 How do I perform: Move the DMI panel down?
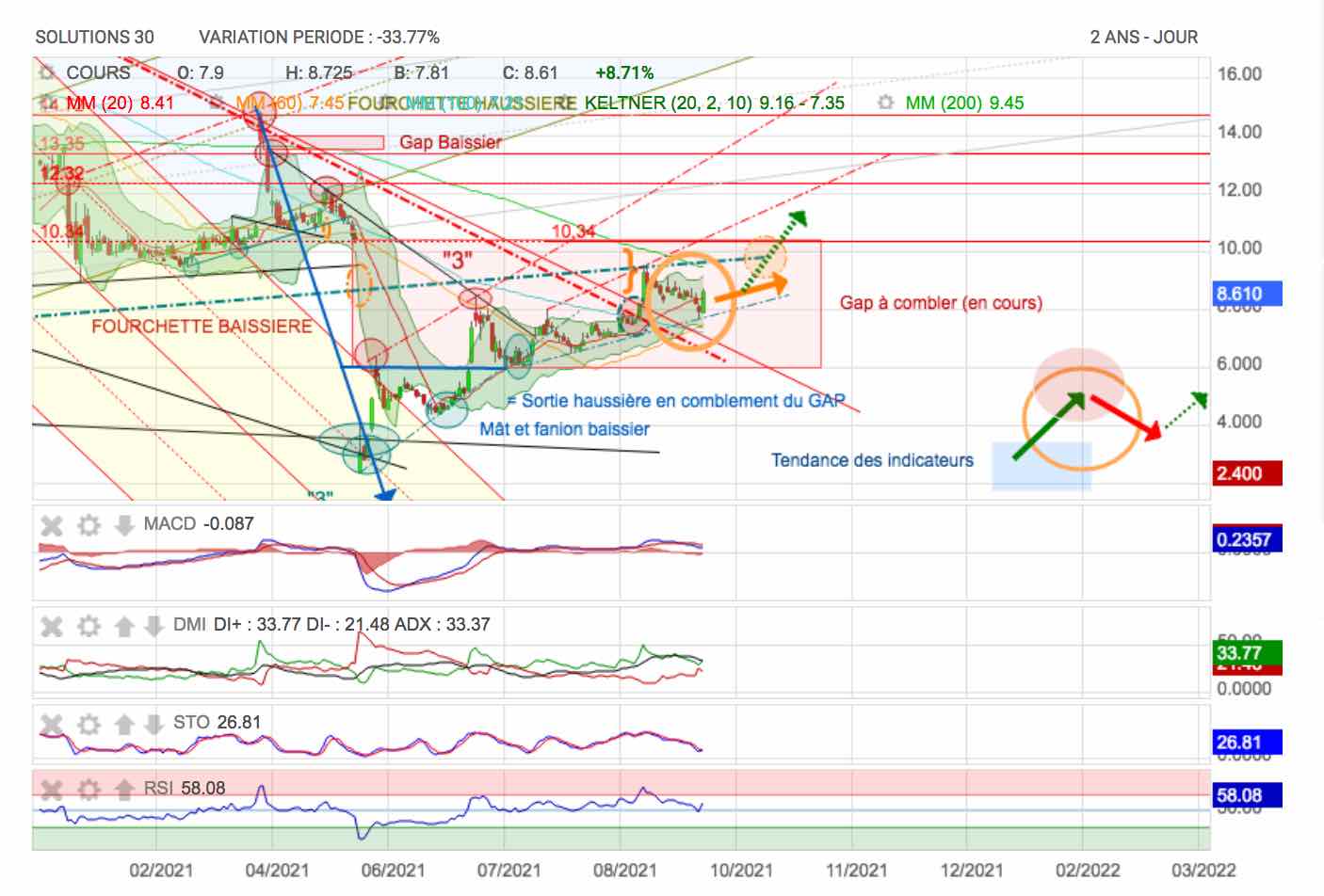pos(153,626)
